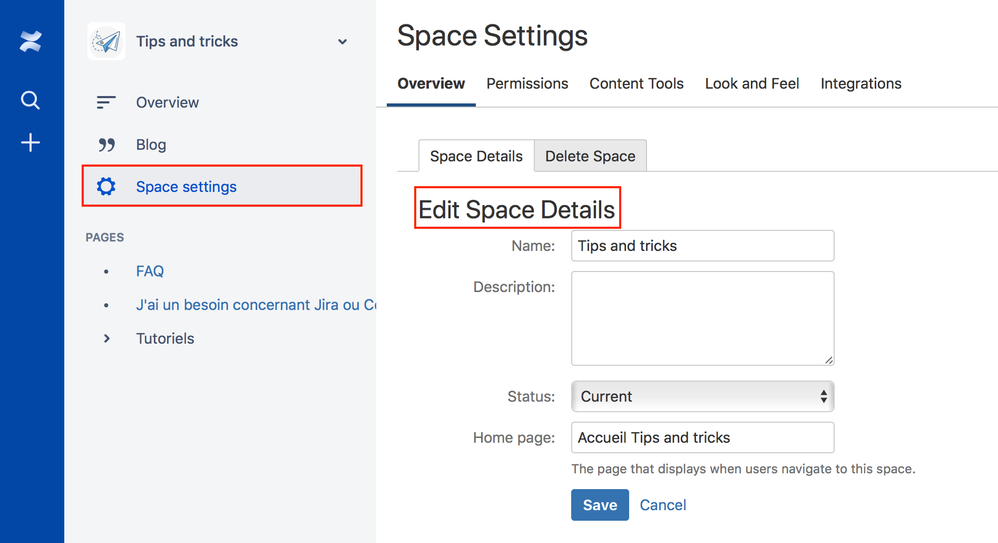This screenshot has width=998, height=543.
Task: Click the Tips and tricks space title
Action: click(186, 41)
